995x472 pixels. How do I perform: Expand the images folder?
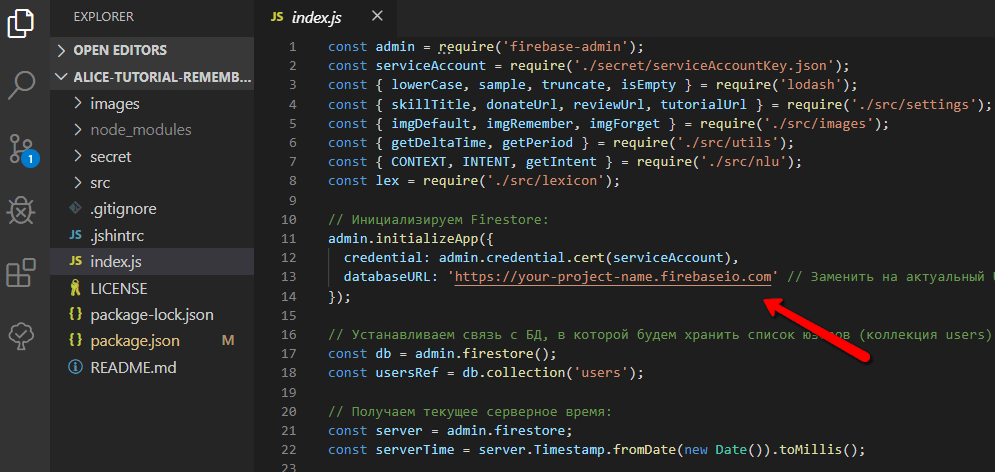151,103
